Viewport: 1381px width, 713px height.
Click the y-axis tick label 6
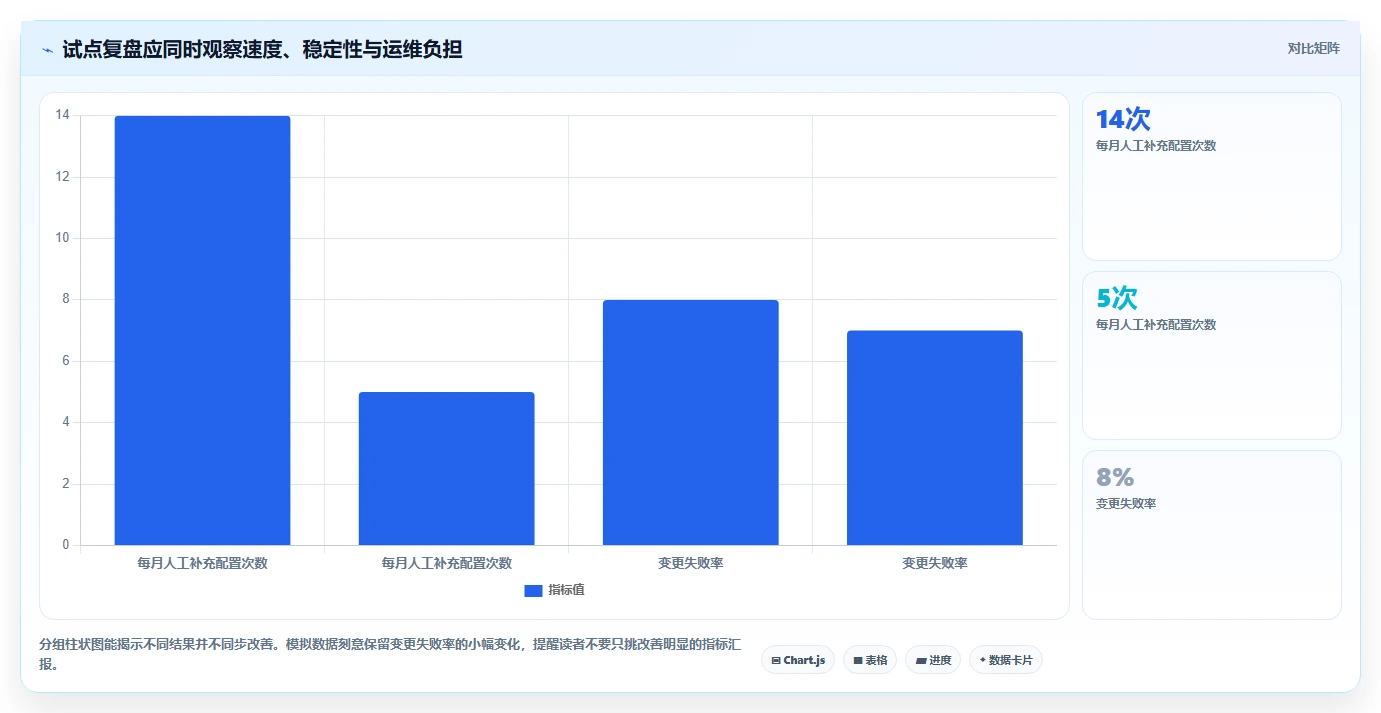click(66, 361)
